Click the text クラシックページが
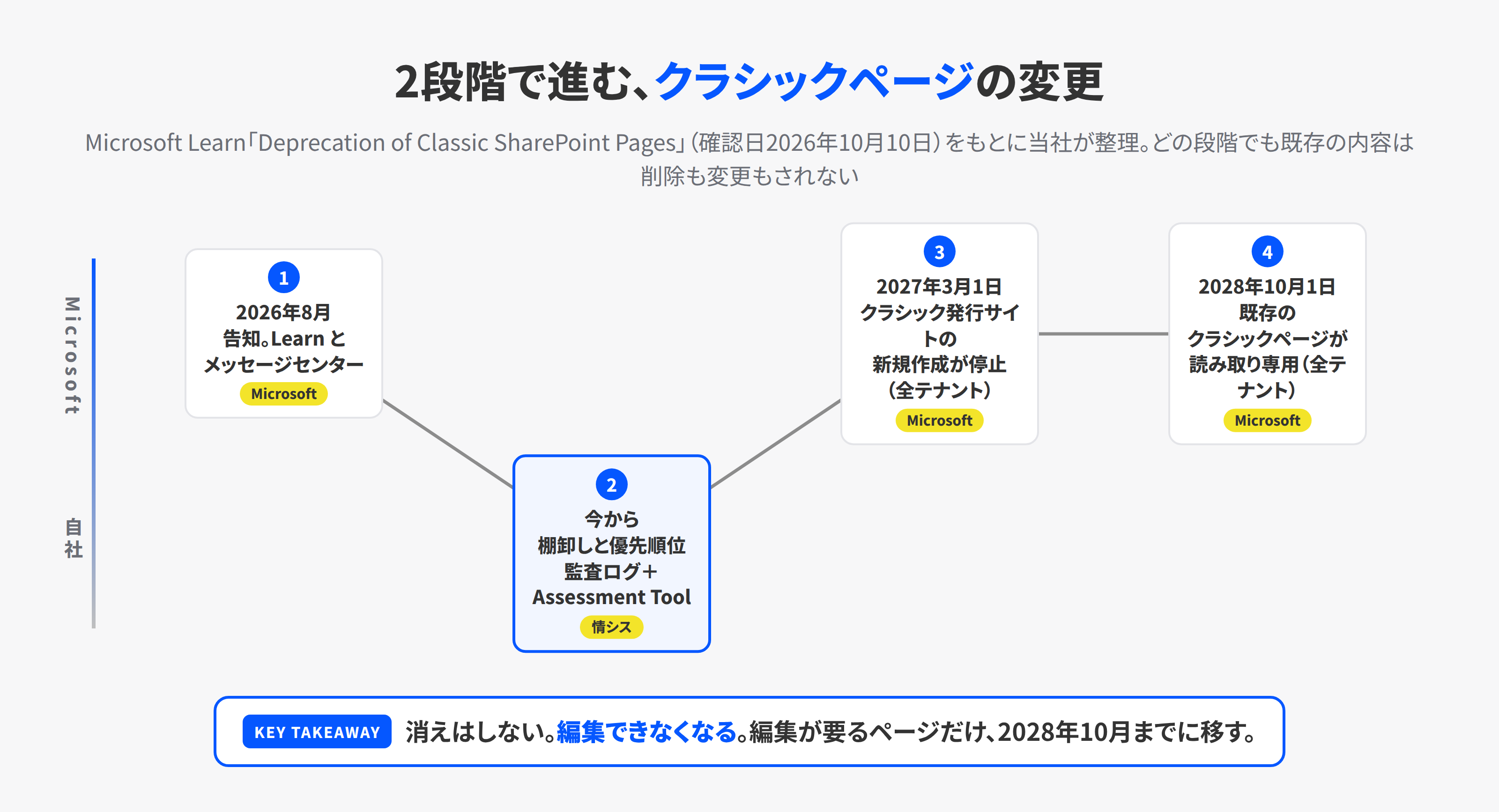Viewport: 1499px width, 812px height. pyautogui.click(x=1268, y=339)
